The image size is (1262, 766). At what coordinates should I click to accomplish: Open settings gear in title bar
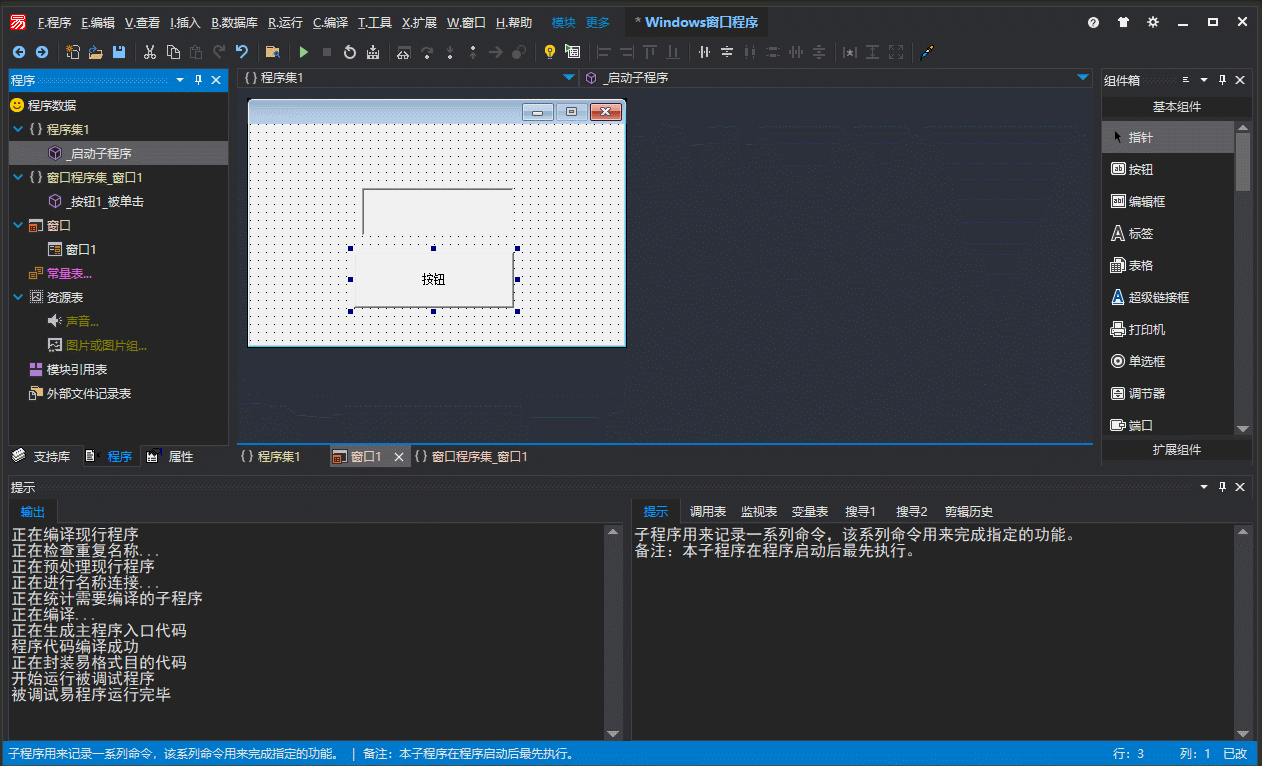[1153, 22]
